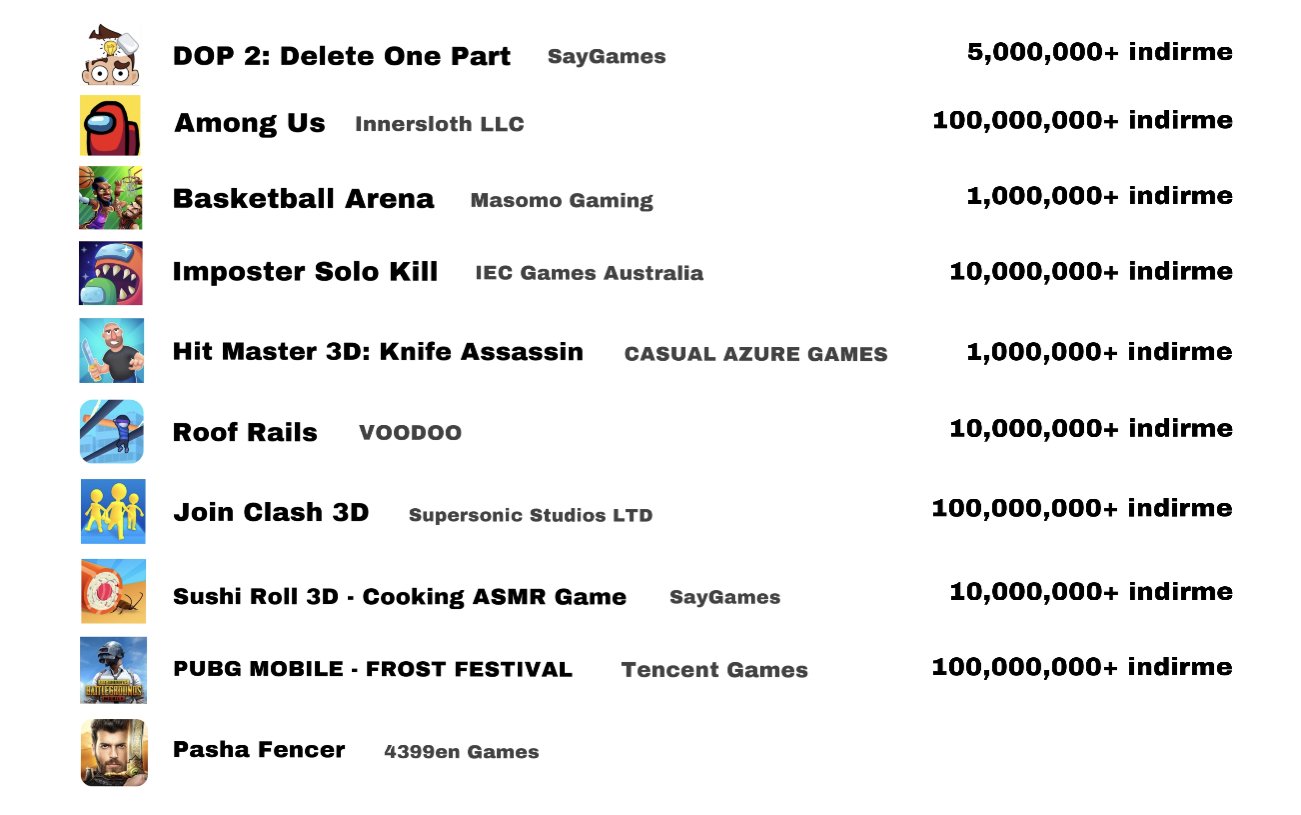Viewport: 1301px width, 815px height.
Task: Click the CASUAL AZURE GAMES developer label
Action: [755, 353]
